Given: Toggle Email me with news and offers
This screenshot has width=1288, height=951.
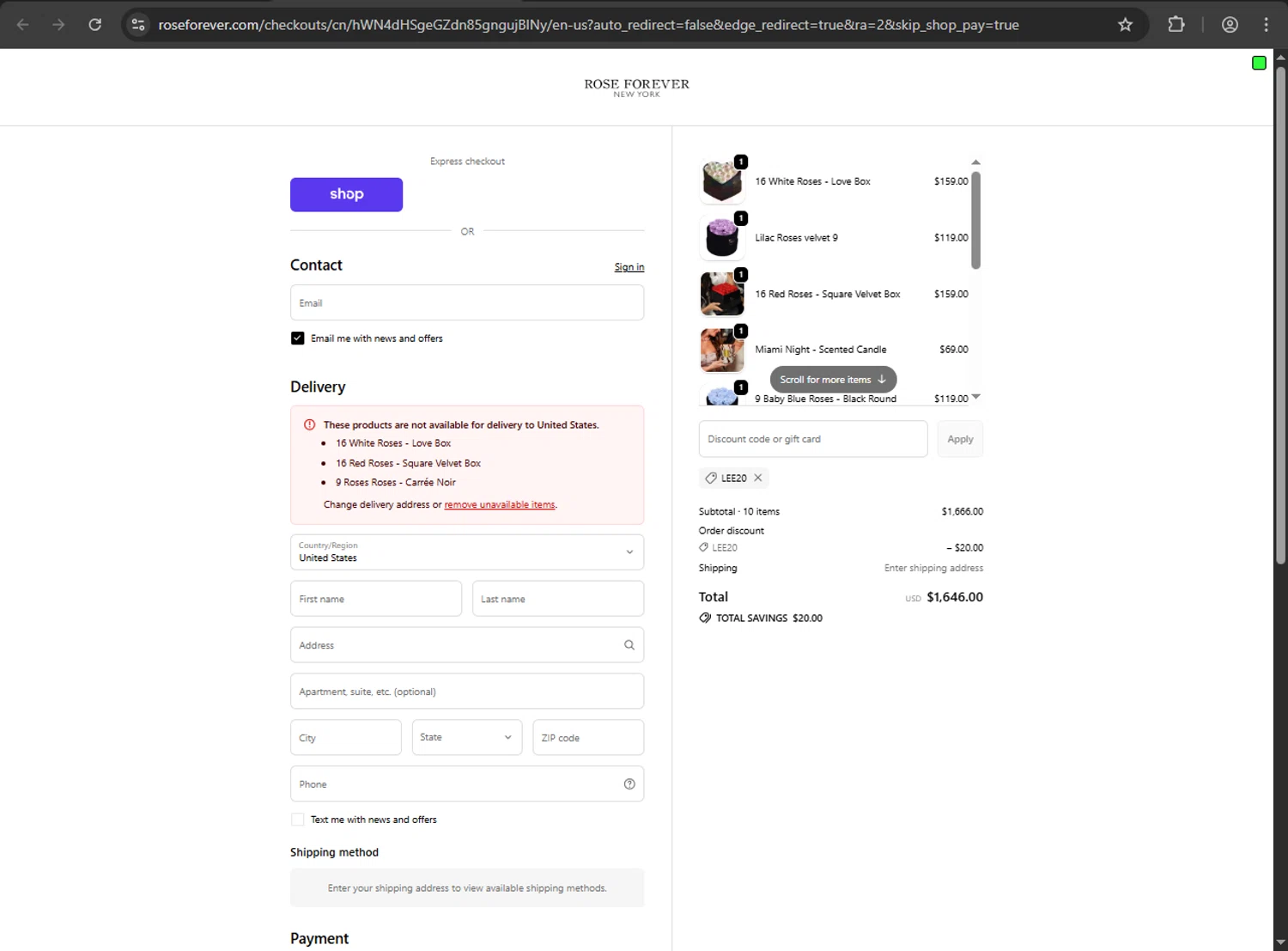Looking at the screenshot, I should point(298,338).
